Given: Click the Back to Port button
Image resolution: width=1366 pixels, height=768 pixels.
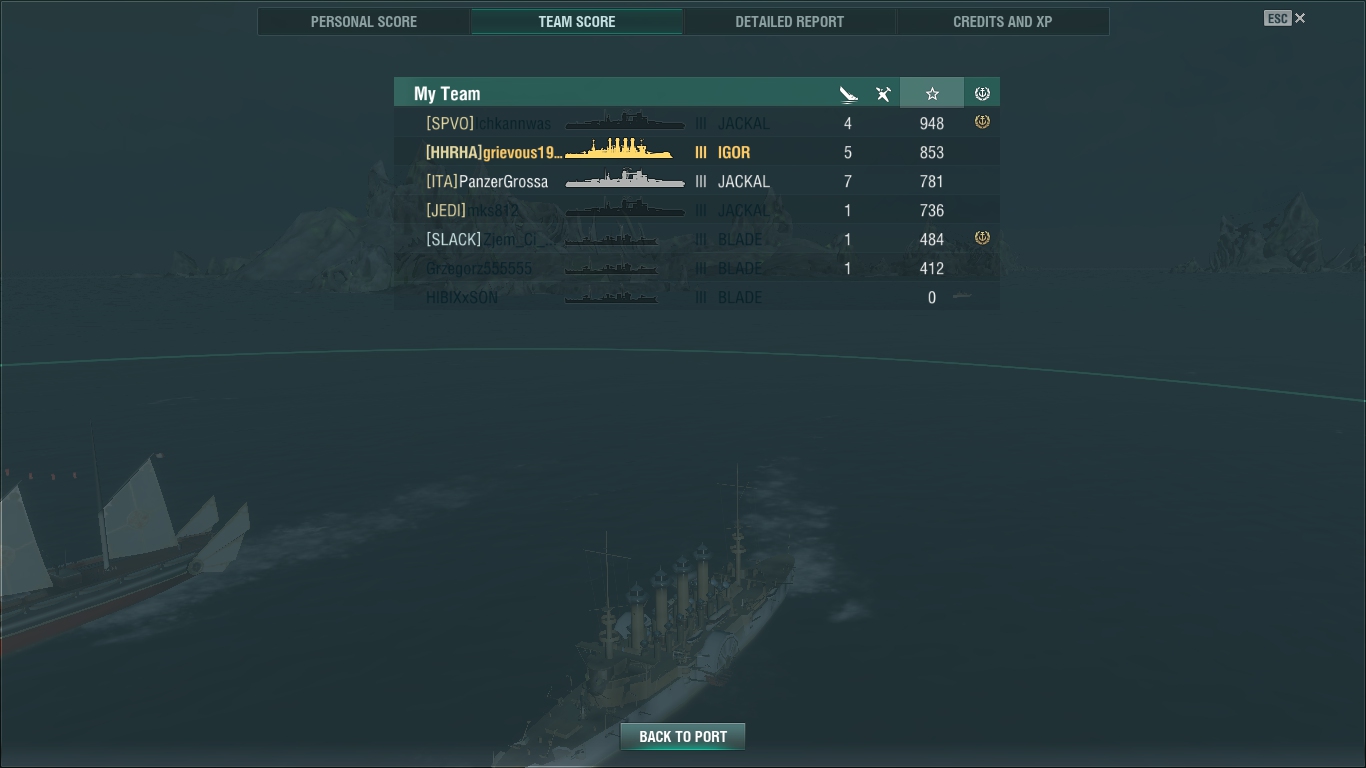Looking at the screenshot, I should click(x=683, y=737).
